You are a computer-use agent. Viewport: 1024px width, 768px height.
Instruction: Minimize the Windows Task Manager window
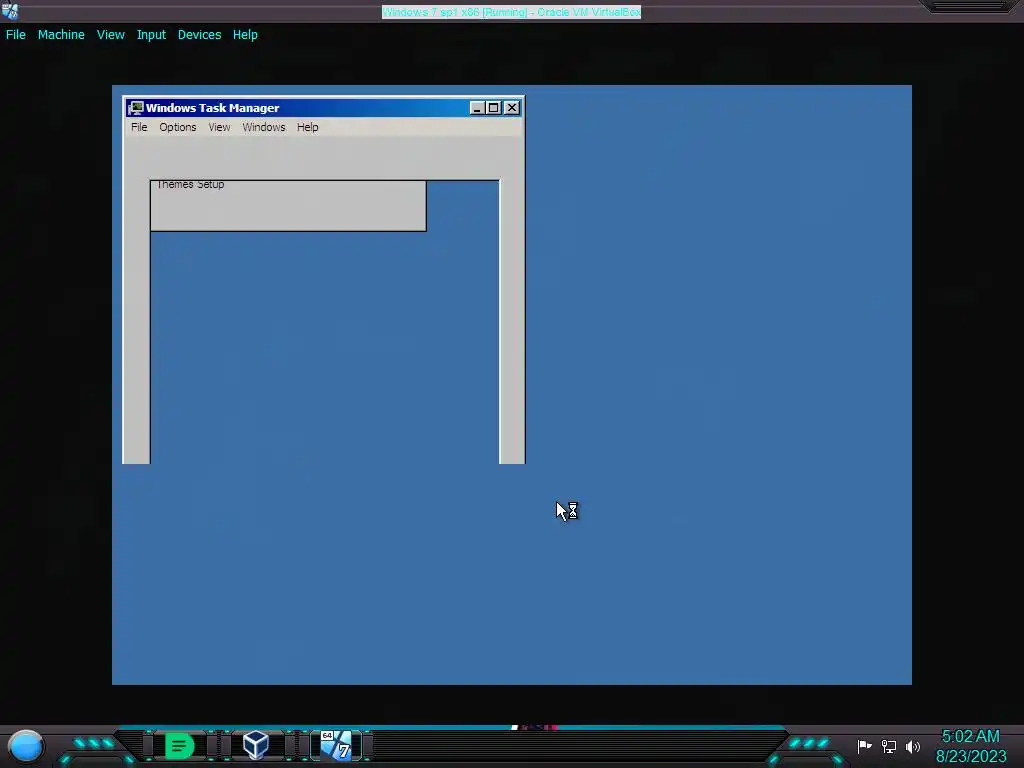(x=477, y=108)
